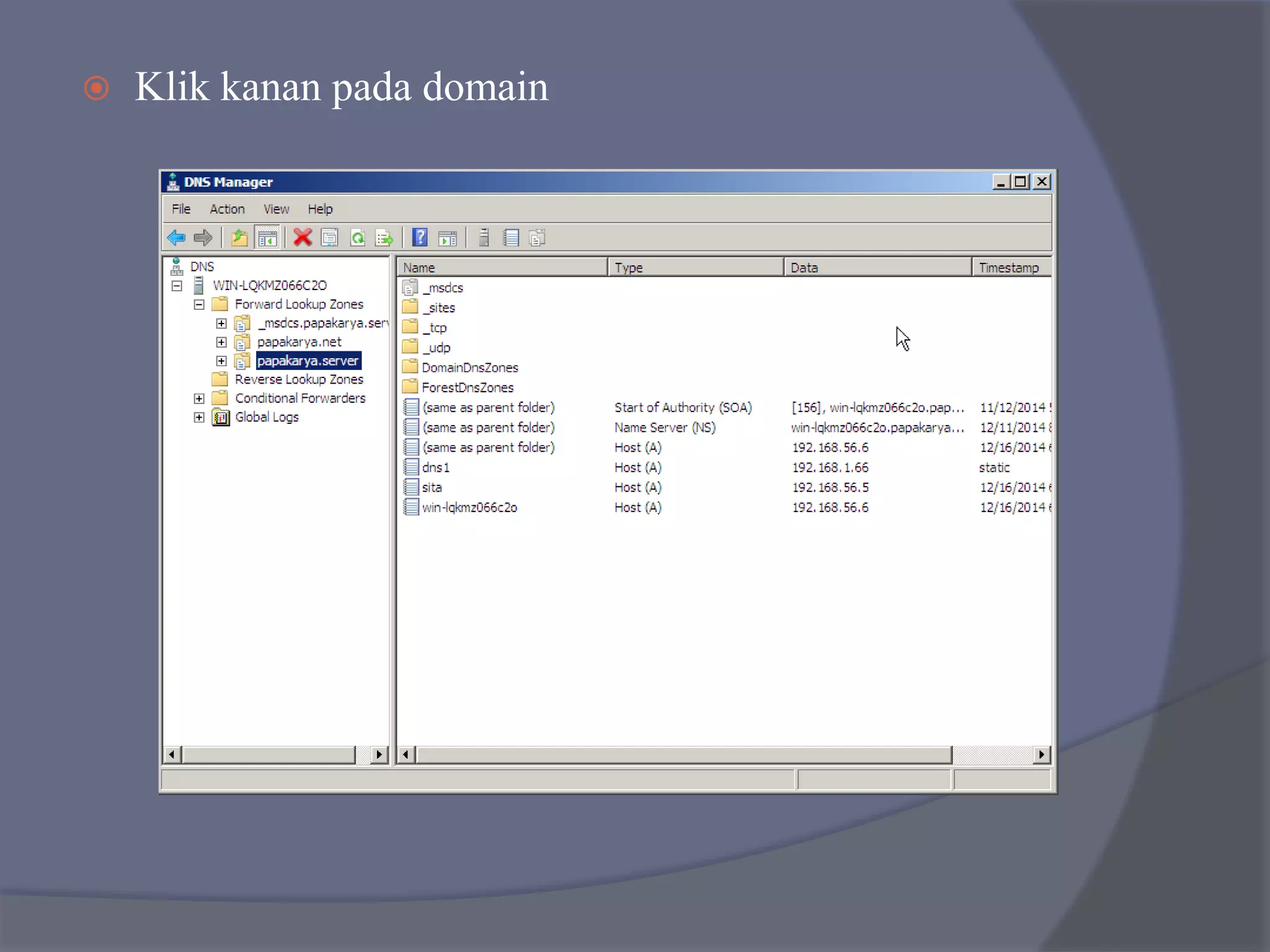Expand the papakarya.server zone node
This screenshot has height=952, width=1270.
tap(221, 361)
